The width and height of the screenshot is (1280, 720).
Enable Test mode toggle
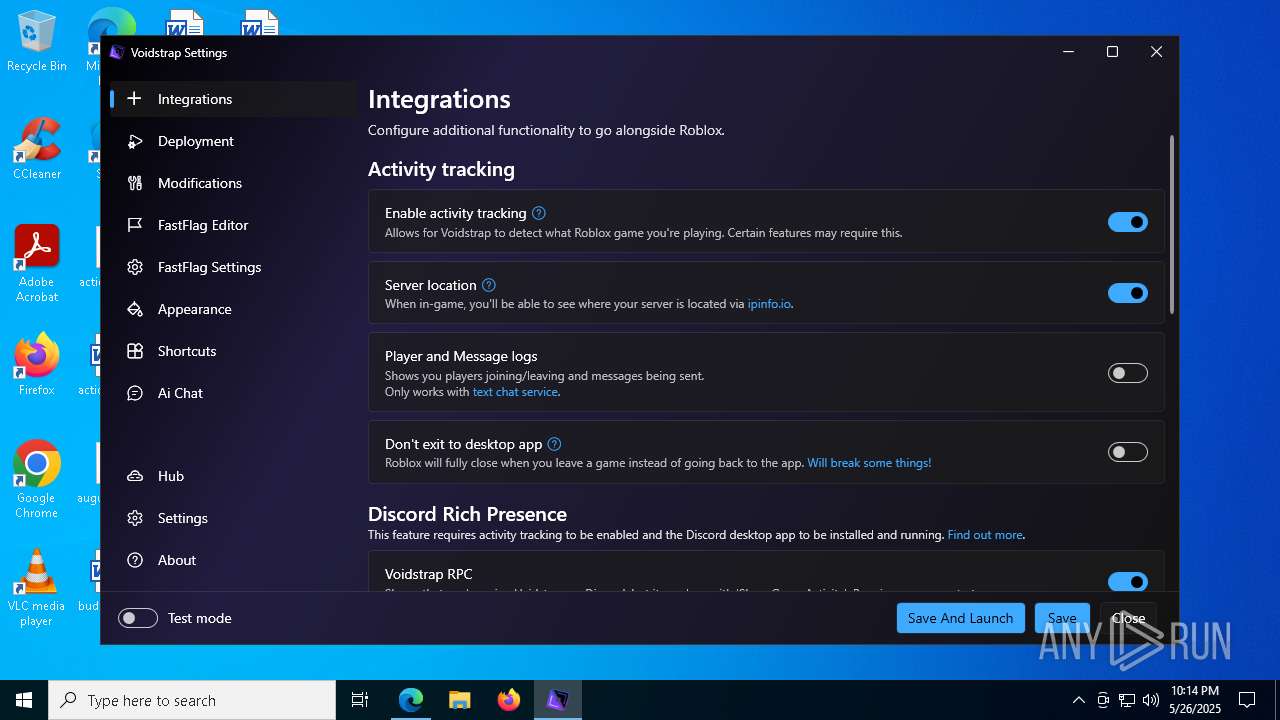(138, 618)
